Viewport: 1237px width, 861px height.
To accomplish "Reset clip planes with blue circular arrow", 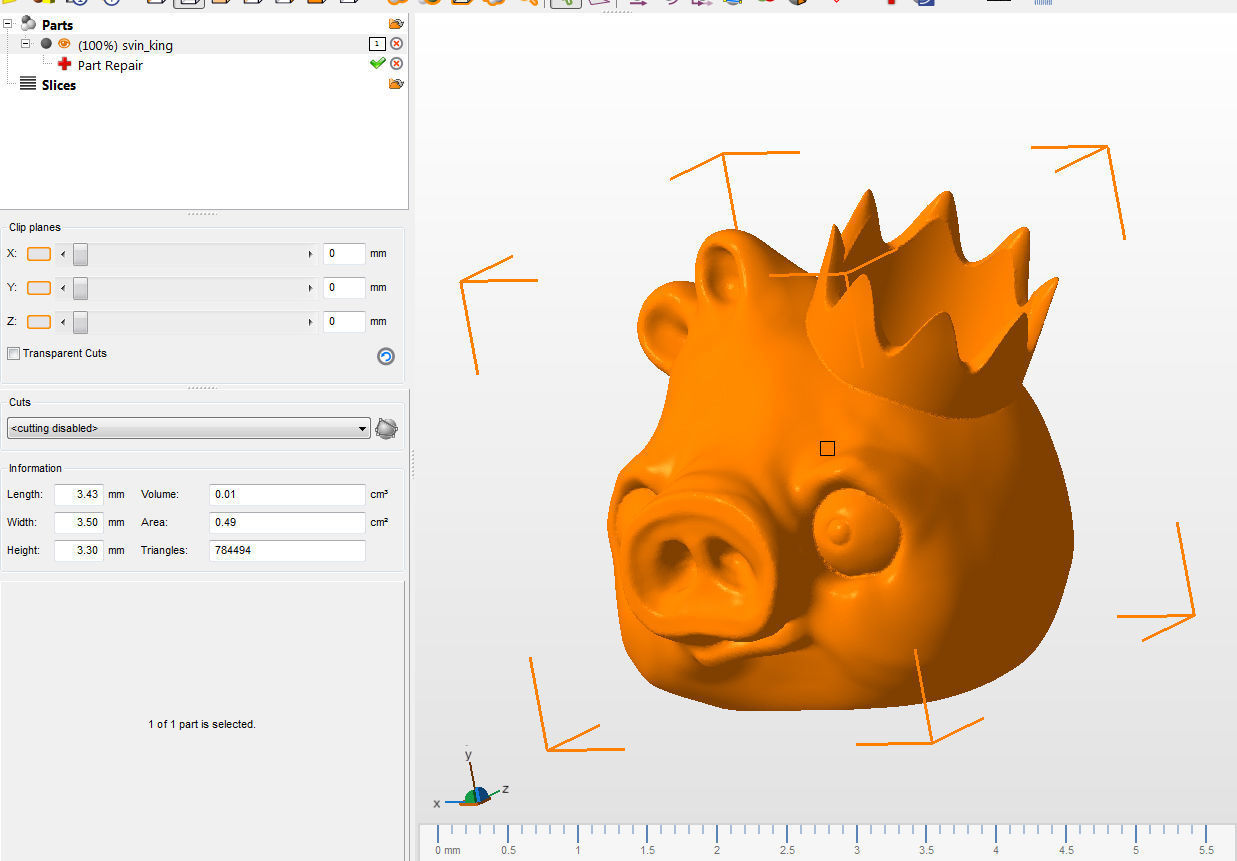I will [386, 356].
